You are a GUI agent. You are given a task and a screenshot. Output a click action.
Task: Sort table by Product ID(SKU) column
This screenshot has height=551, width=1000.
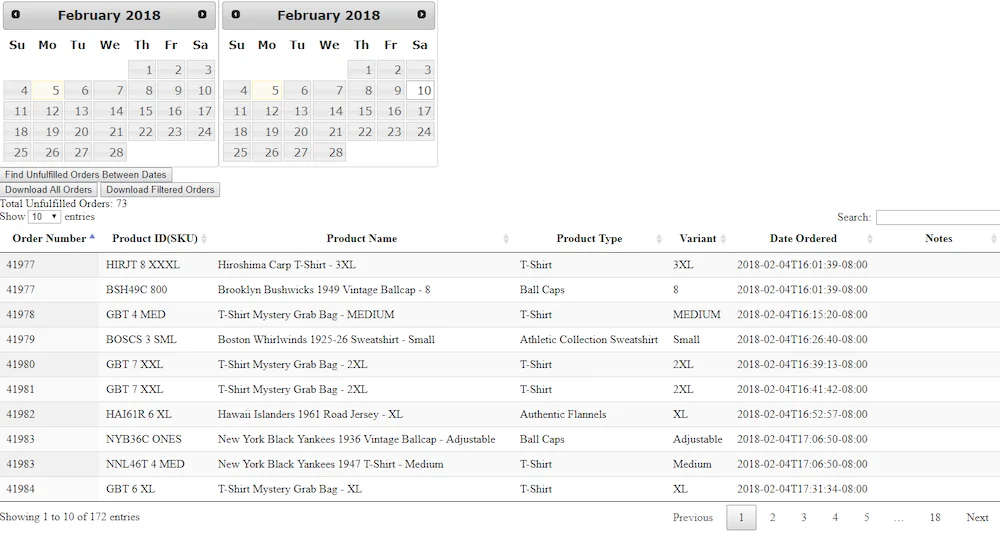[154, 239]
